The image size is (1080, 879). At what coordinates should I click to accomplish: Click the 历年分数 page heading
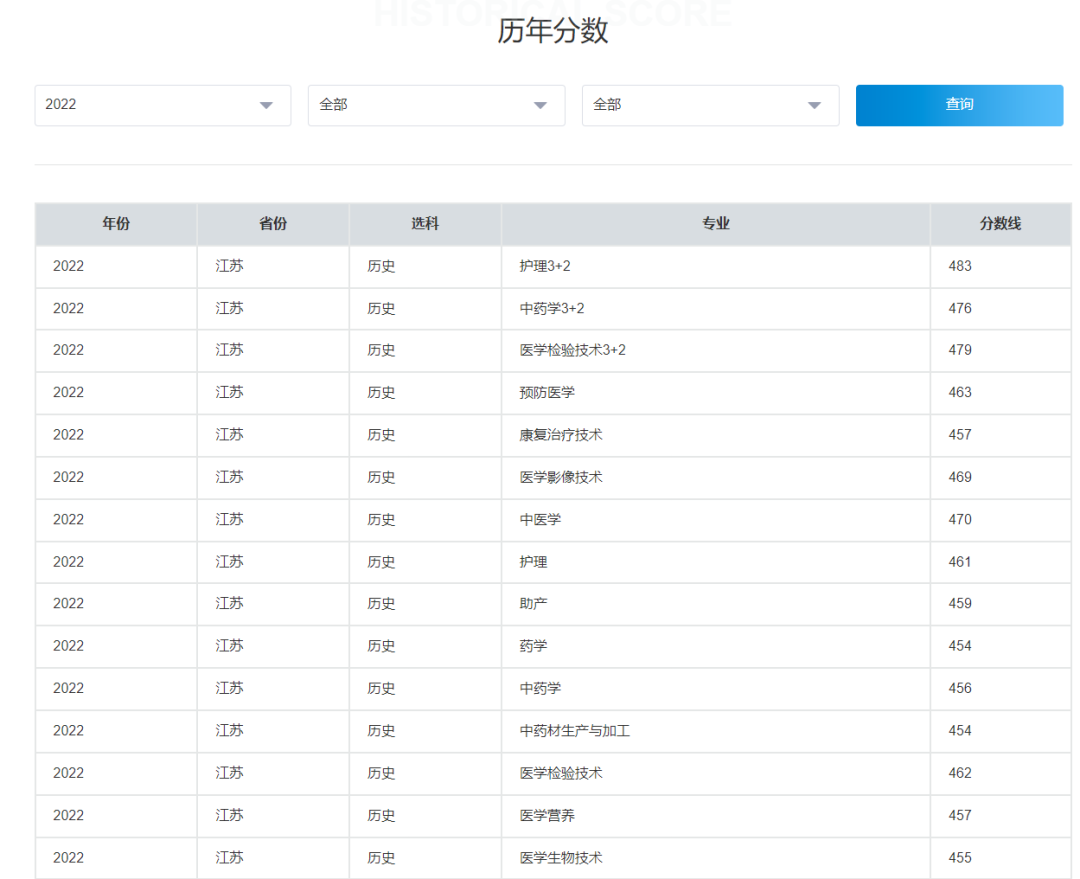click(x=552, y=31)
